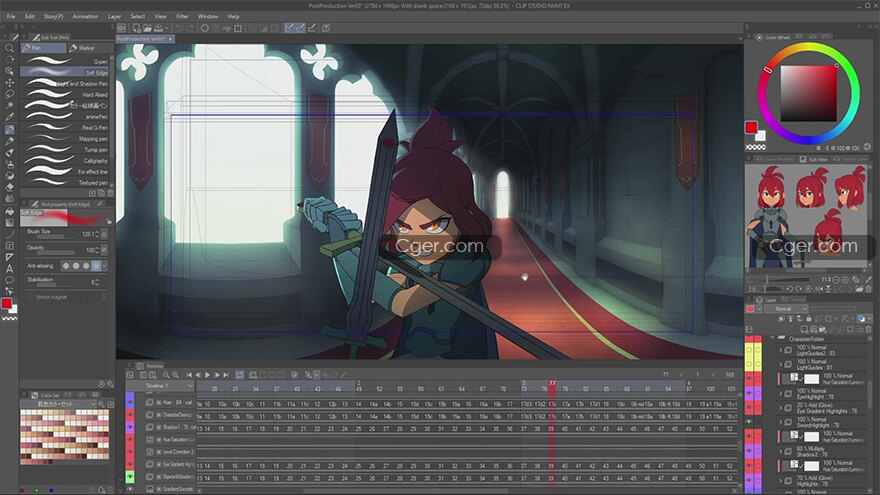Expand the LightGuides2 : 83 layer folder

780,350
